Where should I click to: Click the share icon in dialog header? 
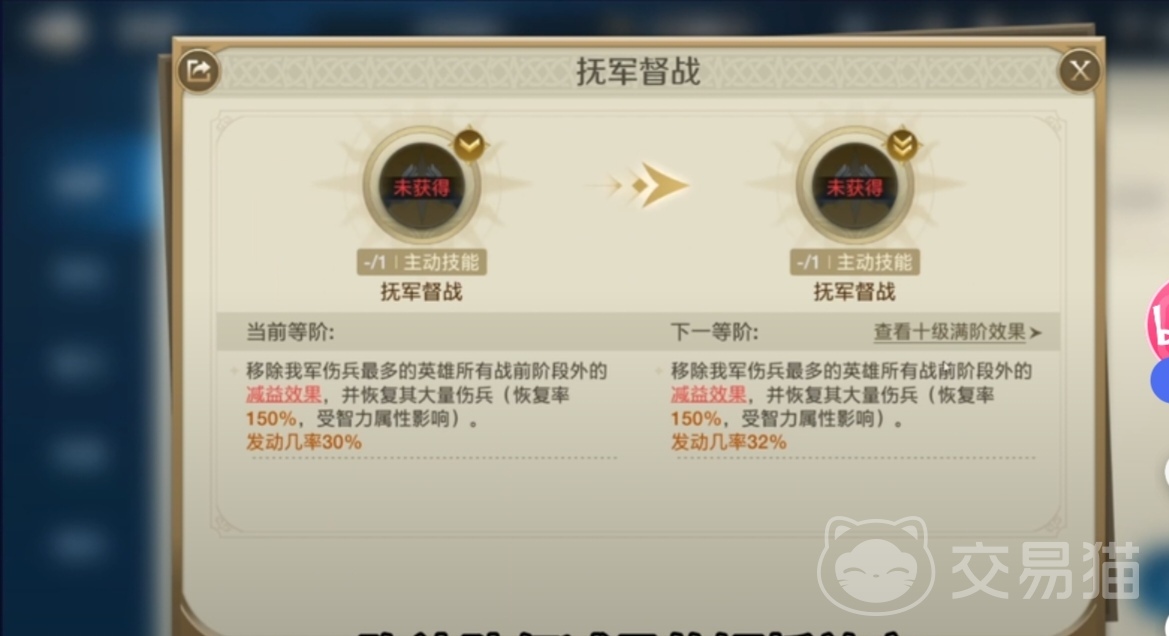pyautogui.click(x=198, y=71)
